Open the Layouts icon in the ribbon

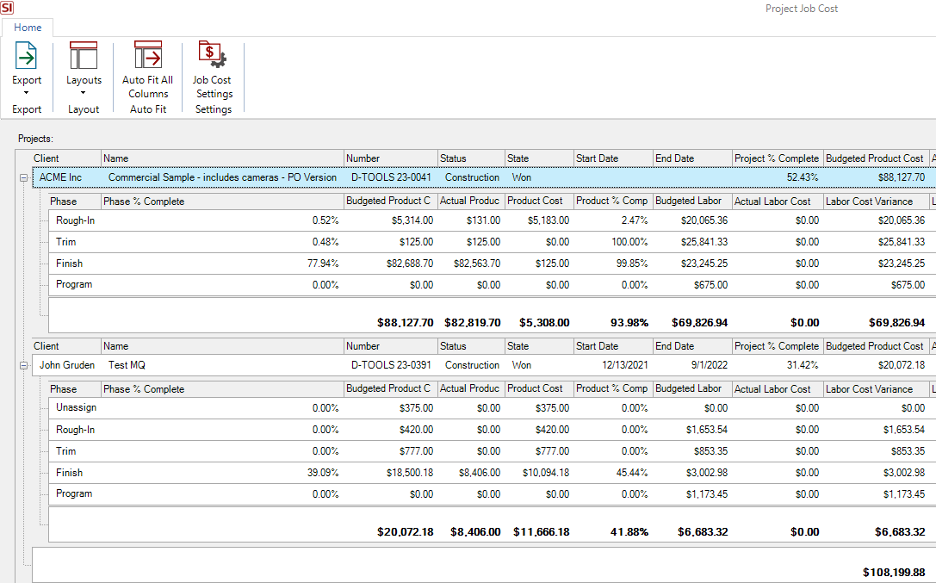84,56
